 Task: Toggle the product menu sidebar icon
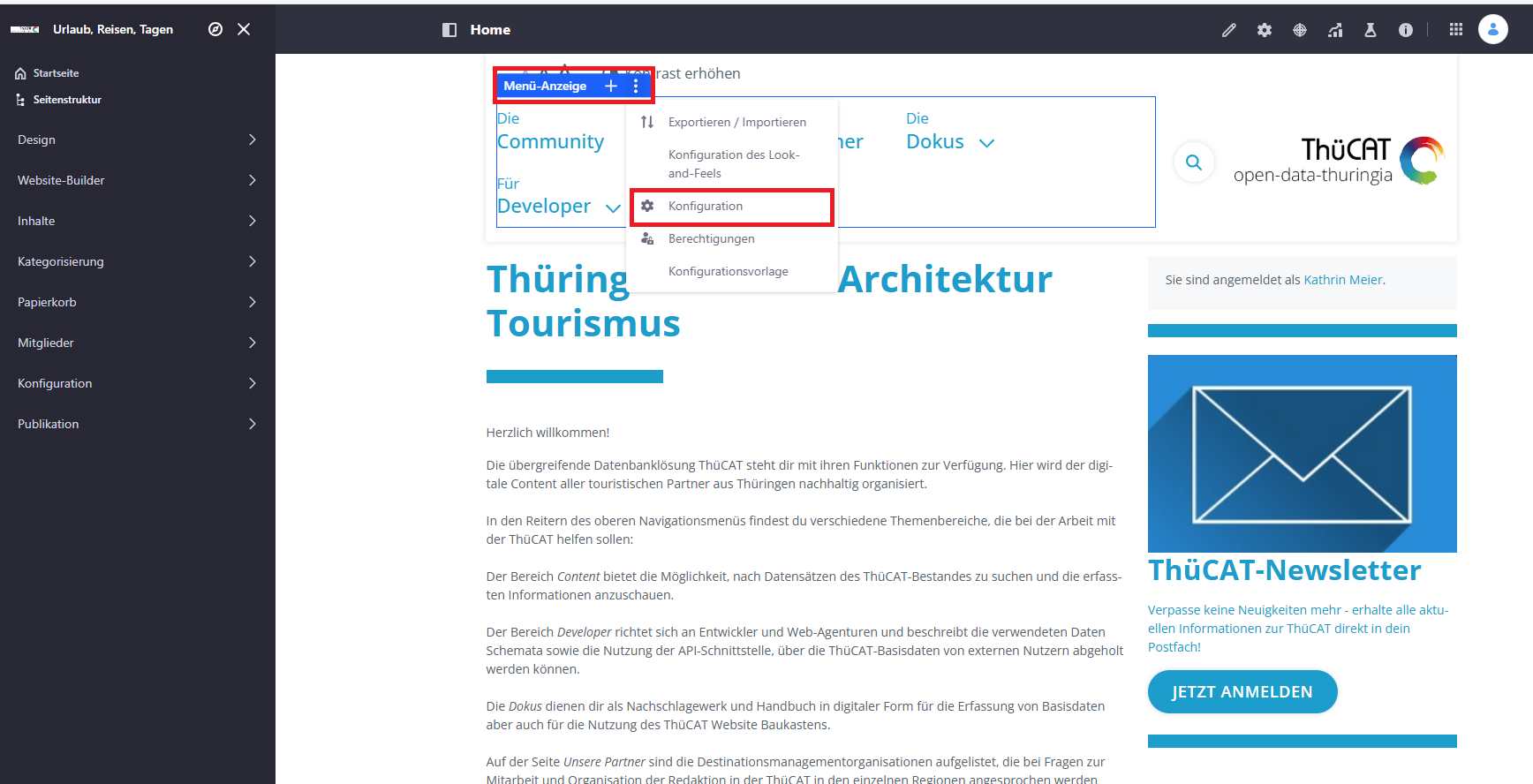coord(449,30)
